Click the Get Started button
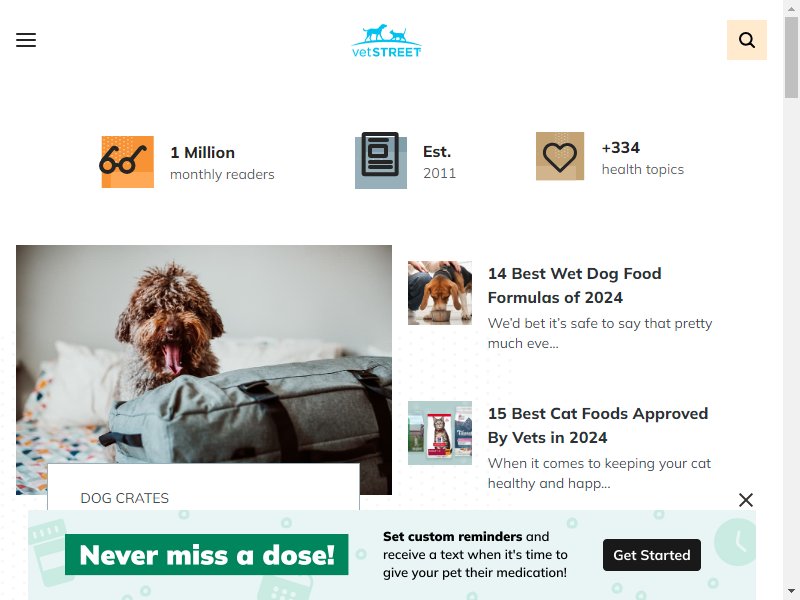This screenshot has height=600, width=800. click(x=652, y=555)
